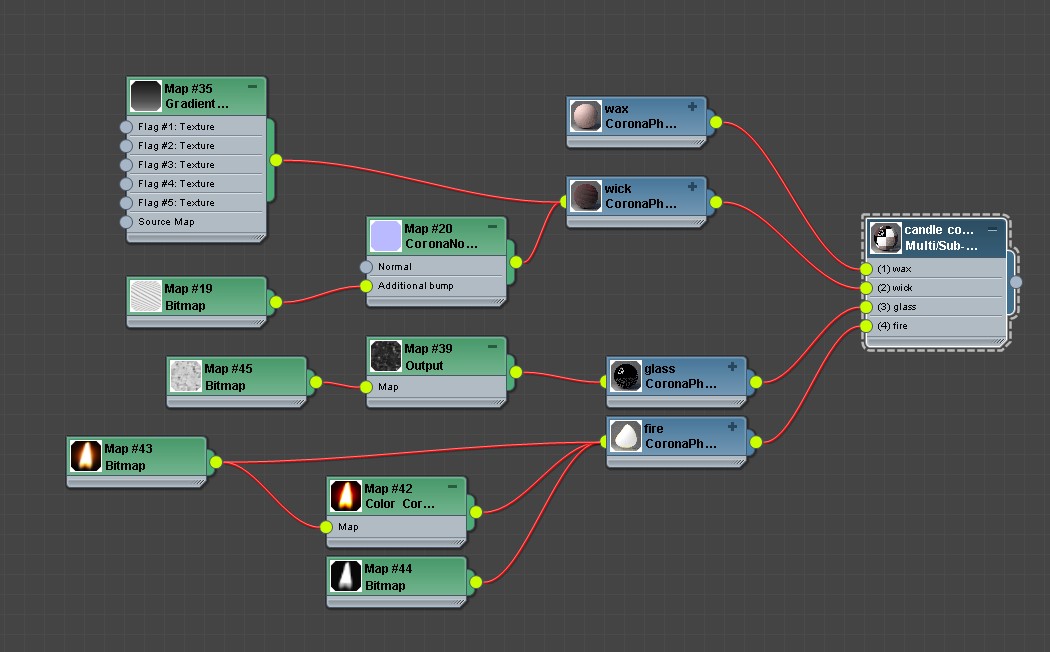This screenshot has width=1050, height=652.
Task: Expand the wick CoronaPhysical material node
Action: [692, 187]
